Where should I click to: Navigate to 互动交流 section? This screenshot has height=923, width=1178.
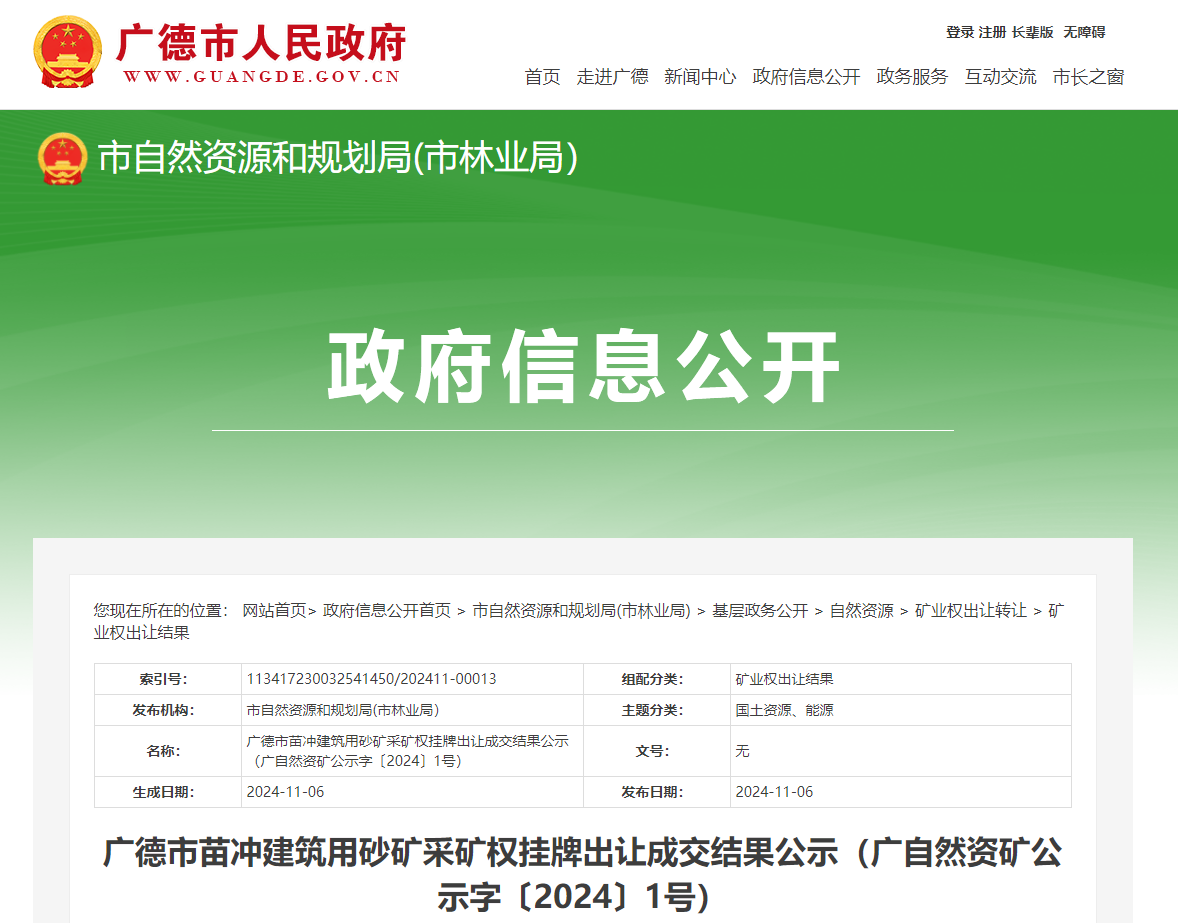pos(1000,77)
